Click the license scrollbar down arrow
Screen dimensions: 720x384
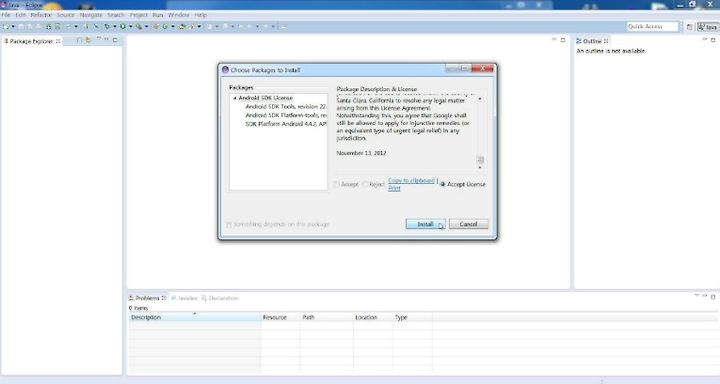[x=480, y=168]
